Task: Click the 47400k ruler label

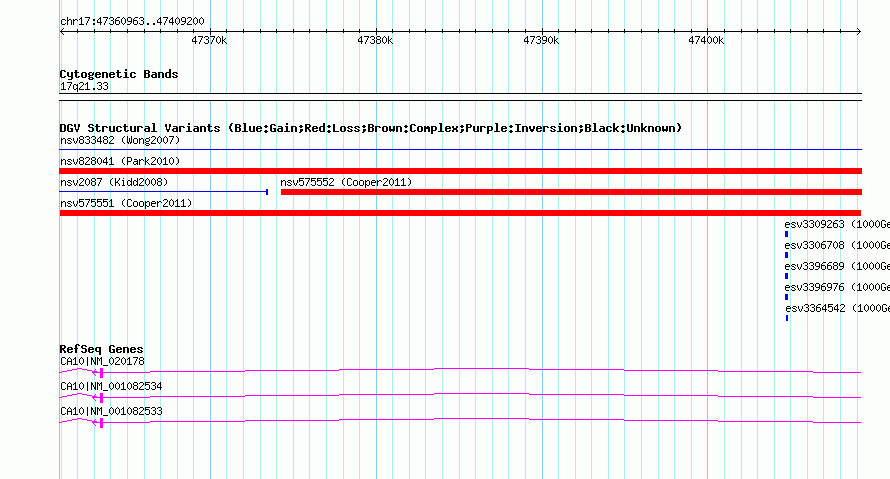Action: [706, 40]
